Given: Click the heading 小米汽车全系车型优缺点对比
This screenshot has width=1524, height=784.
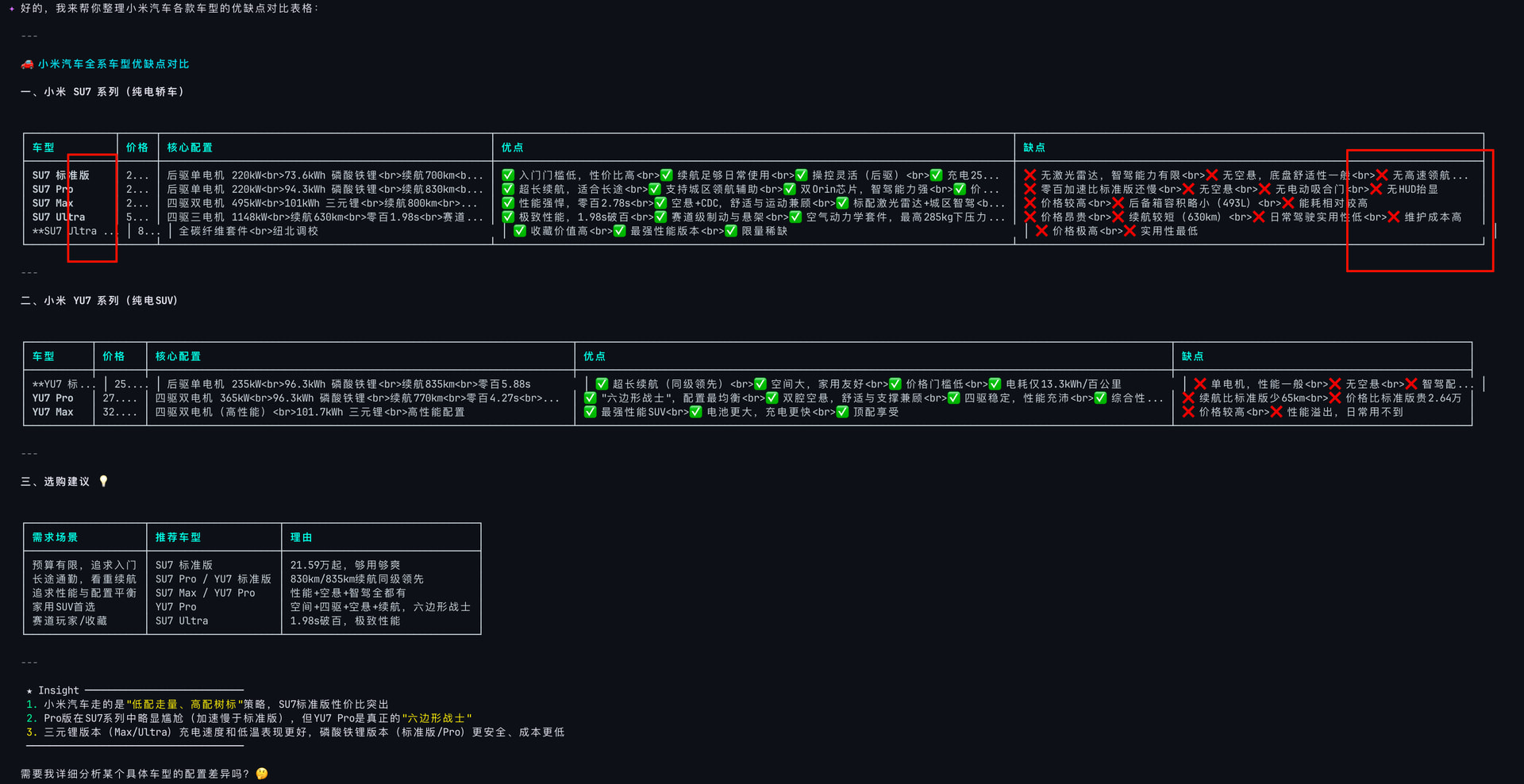Looking at the screenshot, I should (114, 64).
